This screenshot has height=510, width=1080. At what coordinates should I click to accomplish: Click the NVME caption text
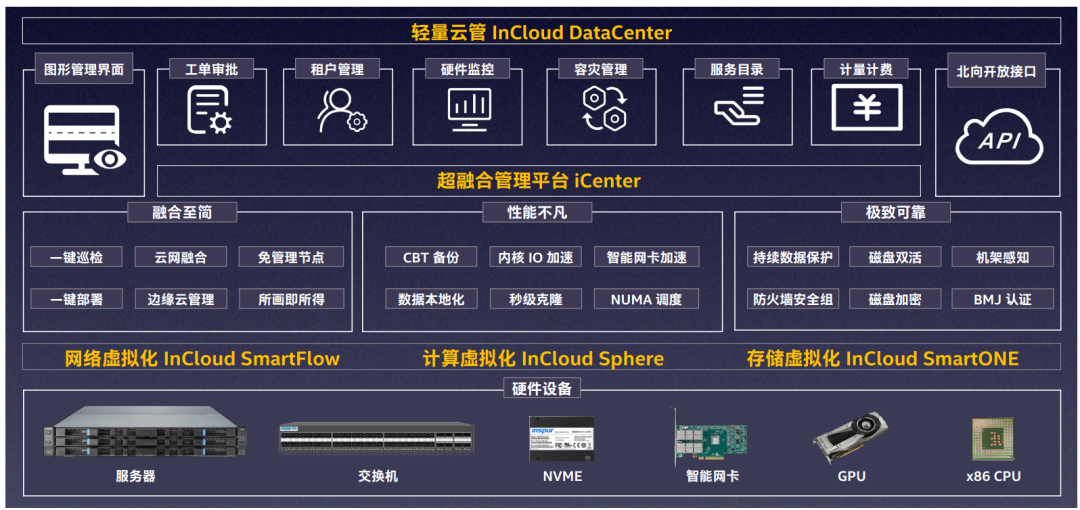tap(562, 476)
